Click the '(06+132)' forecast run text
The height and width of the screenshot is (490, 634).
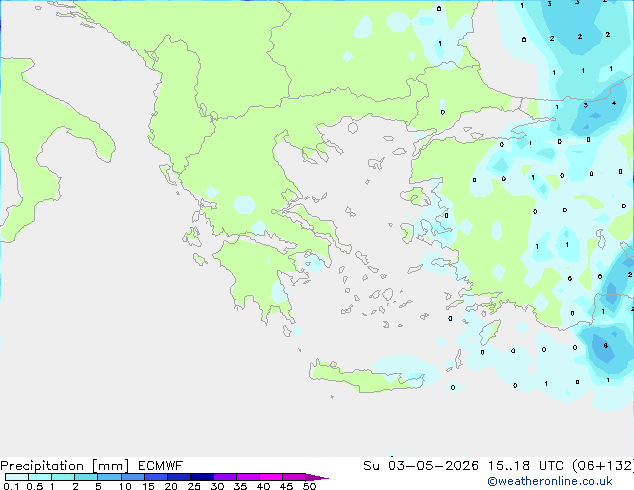pos(603,465)
